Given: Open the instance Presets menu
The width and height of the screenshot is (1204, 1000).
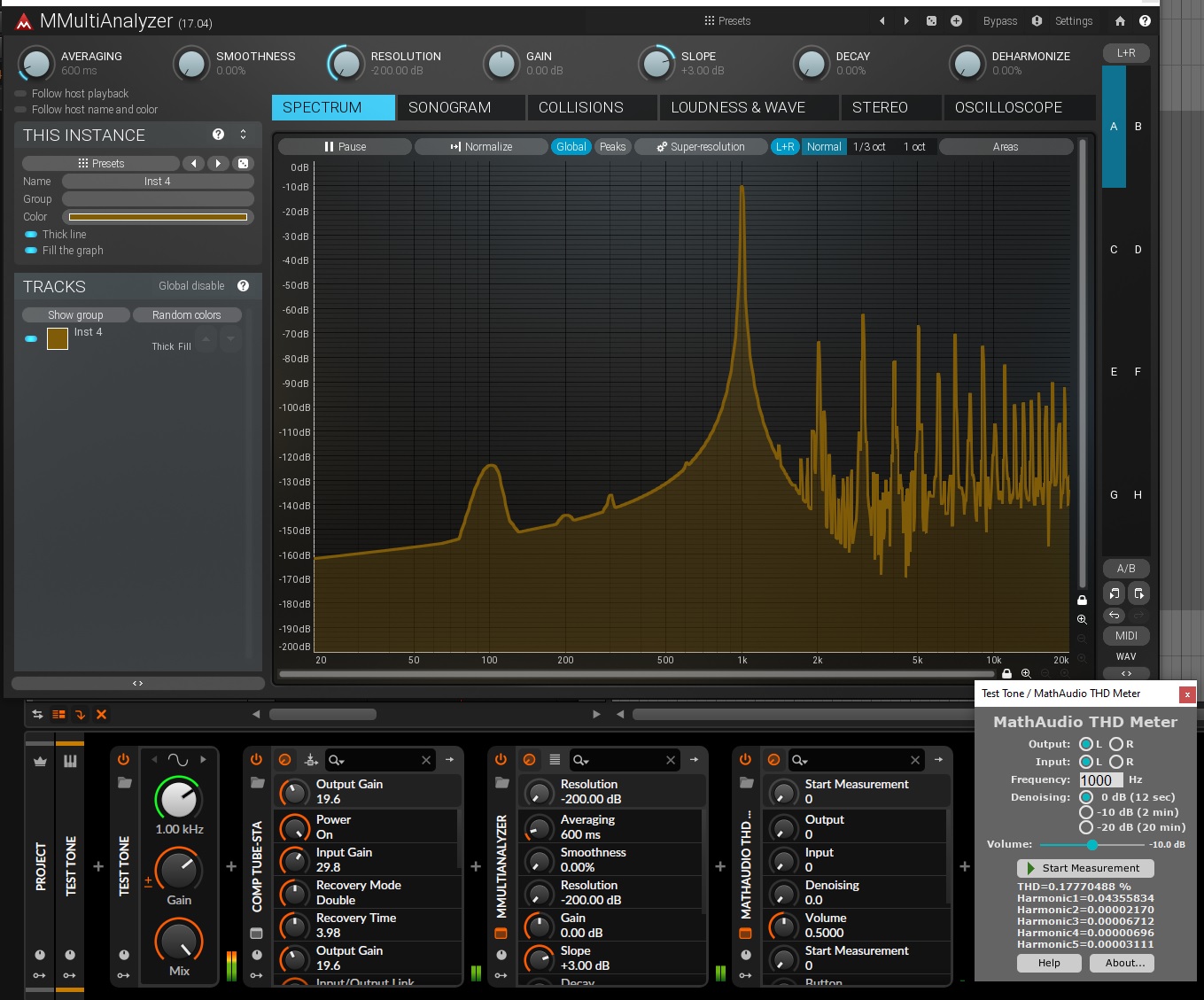Looking at the screenshot, I should click(x=101, y=163).
